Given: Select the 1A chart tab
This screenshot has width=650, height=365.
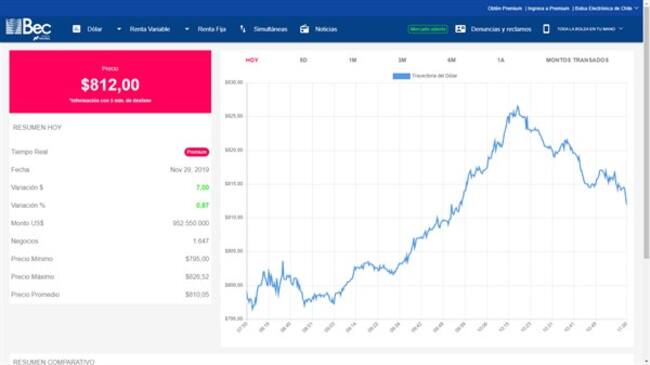Looking at the screenshot, I should [x=501, y=60].
